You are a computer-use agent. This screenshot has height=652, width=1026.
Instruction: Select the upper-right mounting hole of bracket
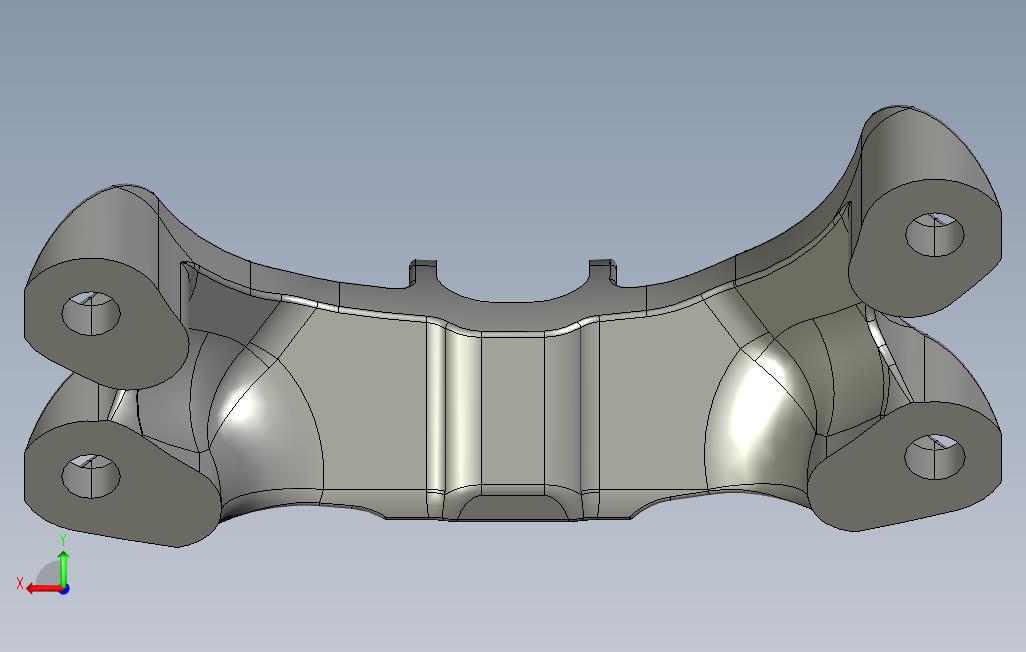point(934,234)
